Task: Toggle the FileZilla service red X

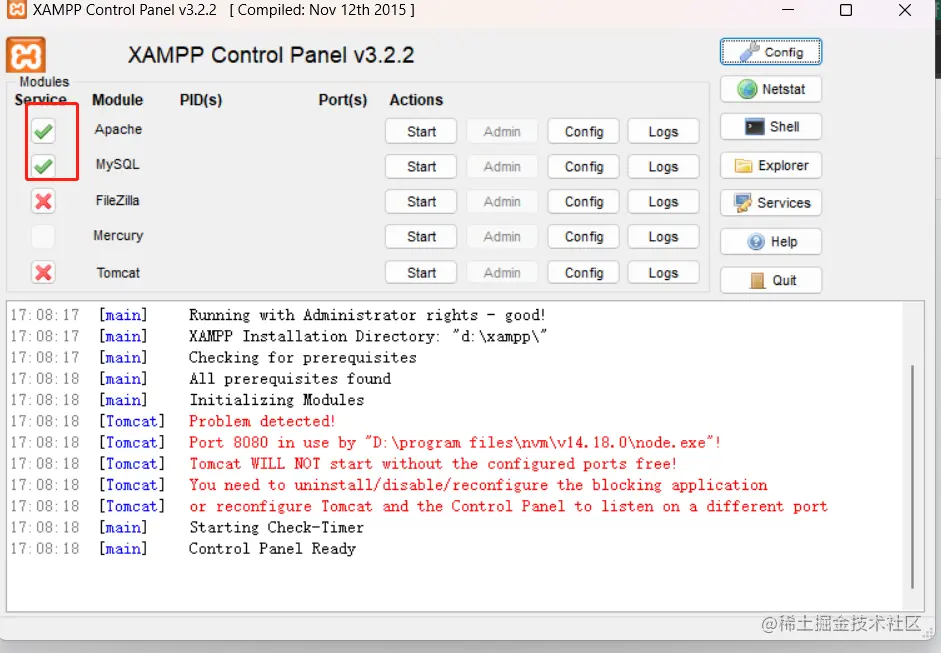Action: pyautogui.click(x=43, y=201)
